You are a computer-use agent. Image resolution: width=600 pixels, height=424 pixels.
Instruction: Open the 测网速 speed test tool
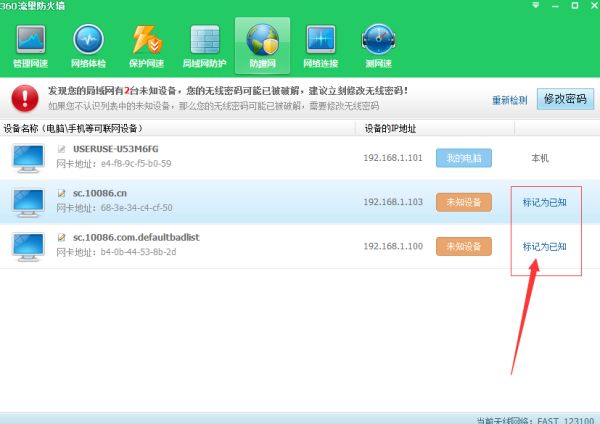[378, 47]
